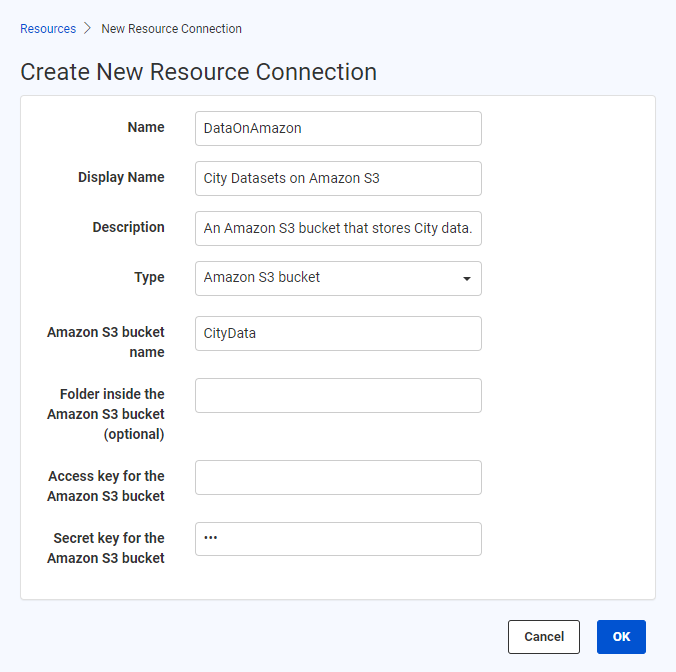676x672 pixels.
Task: Confirm the form with the OK button
Action: 621,637
